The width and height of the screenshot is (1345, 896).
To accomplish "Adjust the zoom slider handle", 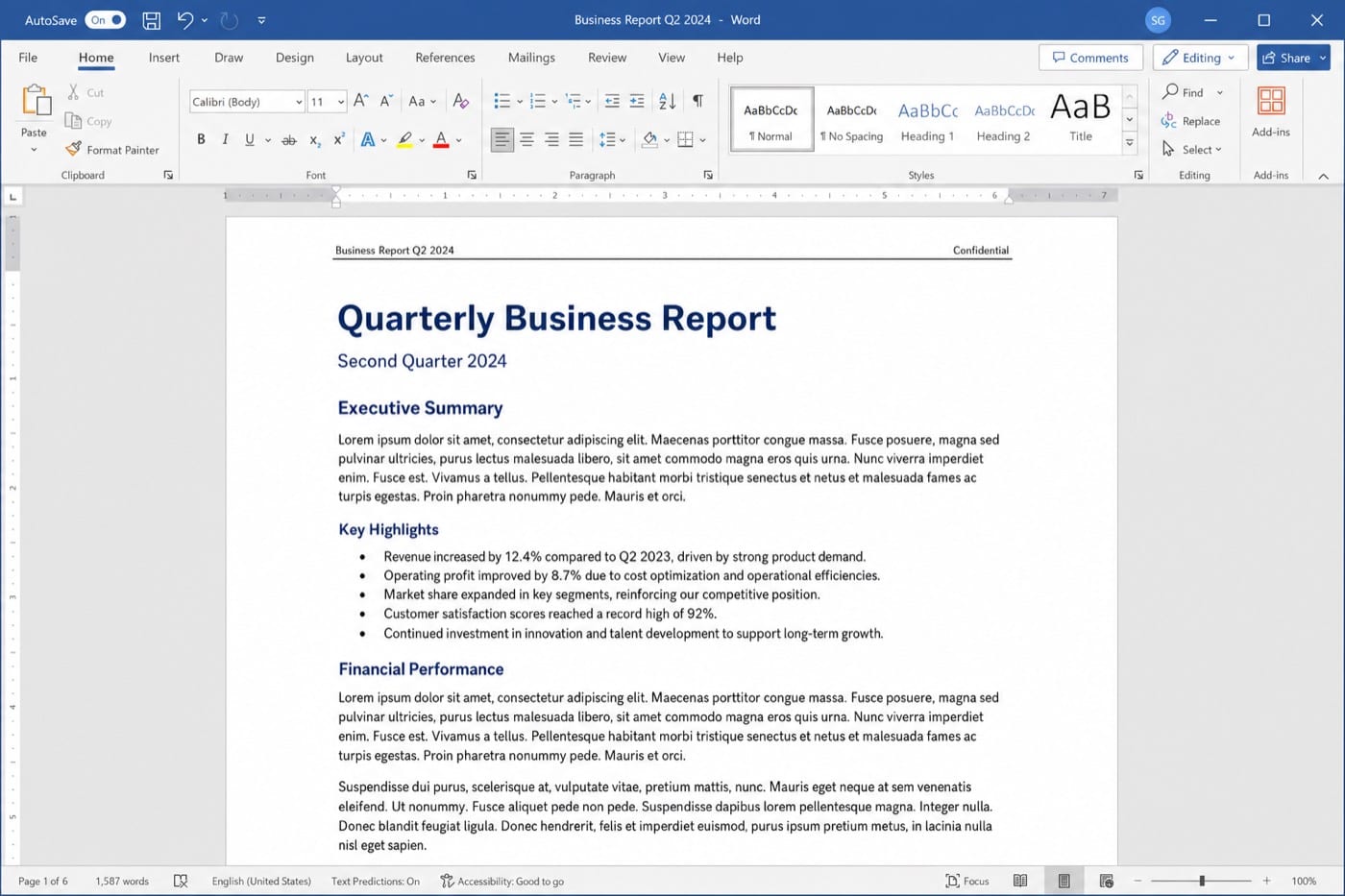I will (1202, 881).
